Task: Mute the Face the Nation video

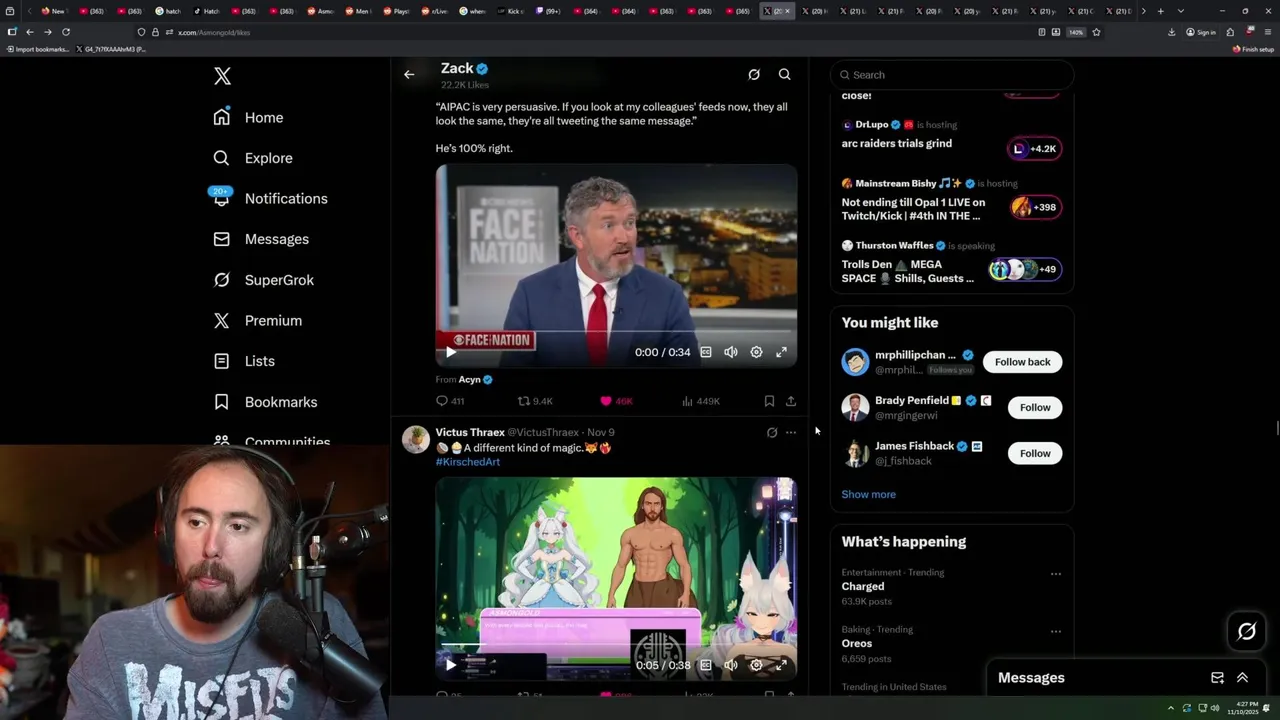Action: point(731,352)
